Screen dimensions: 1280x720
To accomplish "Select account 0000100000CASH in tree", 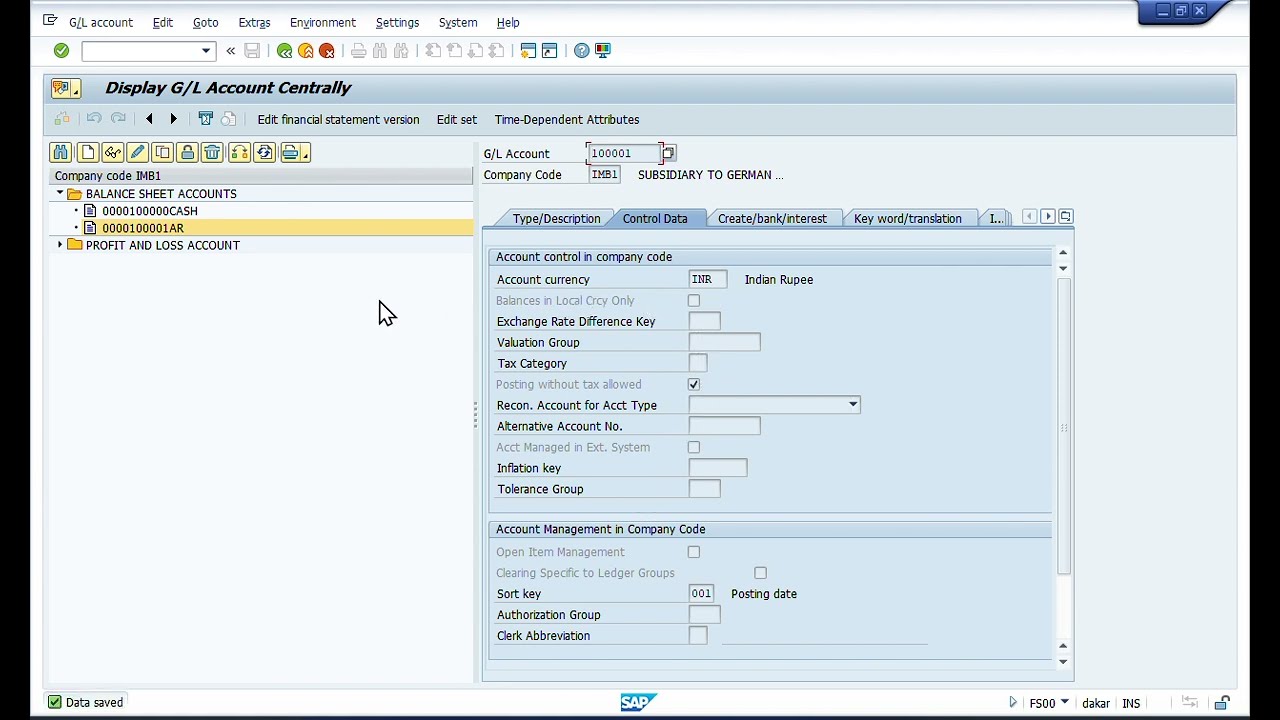I will [x=150, y=211].
